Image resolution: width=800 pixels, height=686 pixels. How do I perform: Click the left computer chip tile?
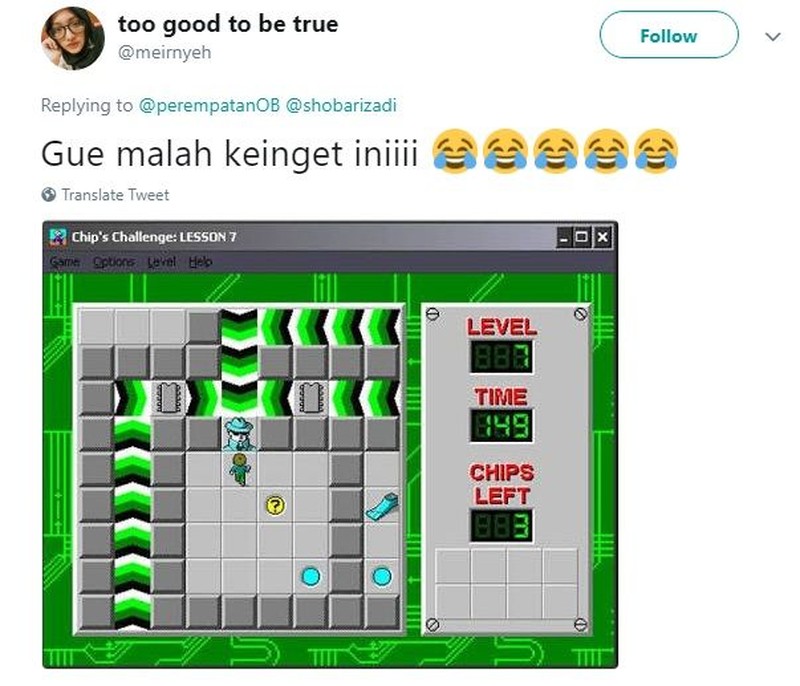coord(168,397)
